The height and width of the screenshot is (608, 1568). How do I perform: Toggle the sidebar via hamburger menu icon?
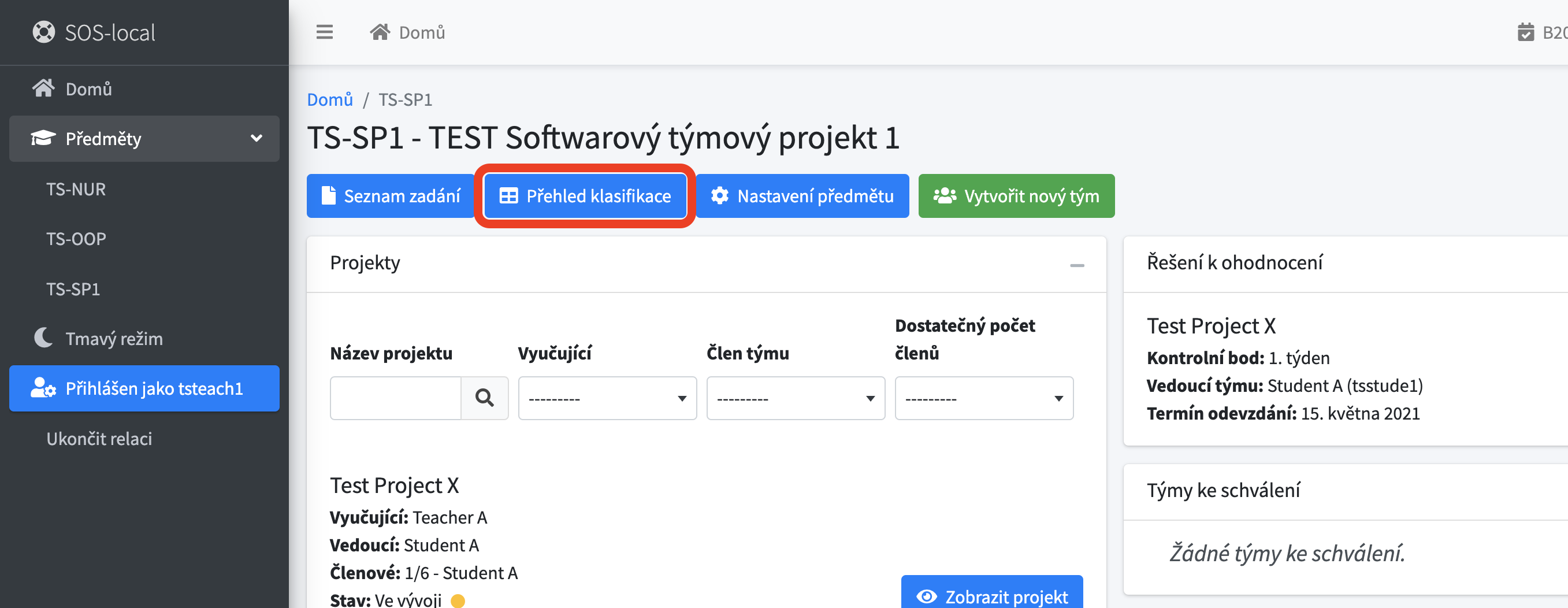[x=325, y=32]
